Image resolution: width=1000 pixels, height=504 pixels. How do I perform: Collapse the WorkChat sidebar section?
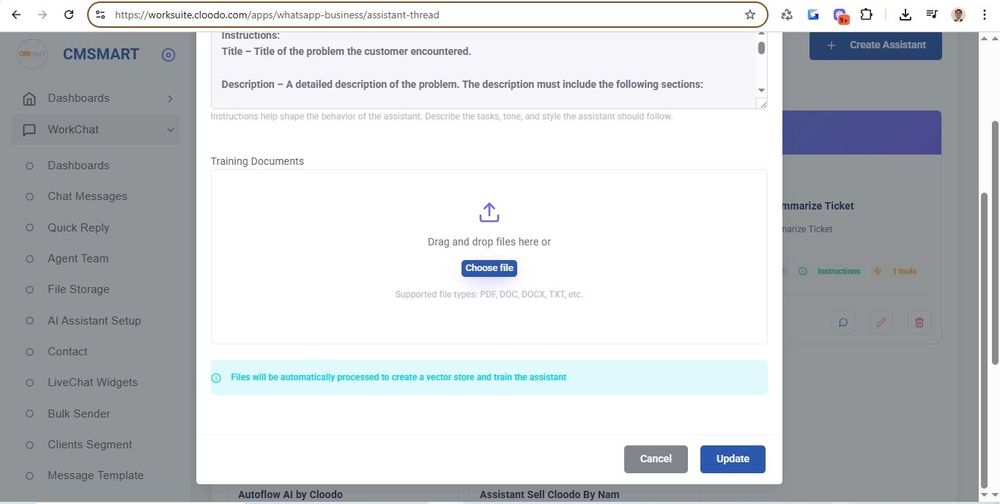(x=98, y=129)
